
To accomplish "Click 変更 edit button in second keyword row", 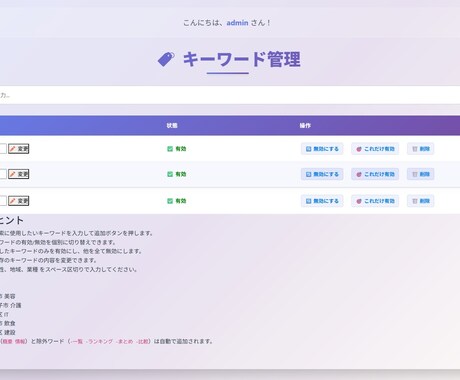I will tap(19, 174).
